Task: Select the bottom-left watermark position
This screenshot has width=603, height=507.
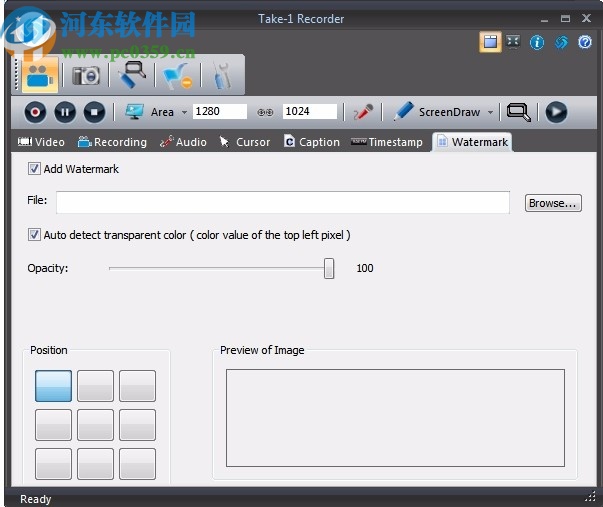Action: click(53, 464)
